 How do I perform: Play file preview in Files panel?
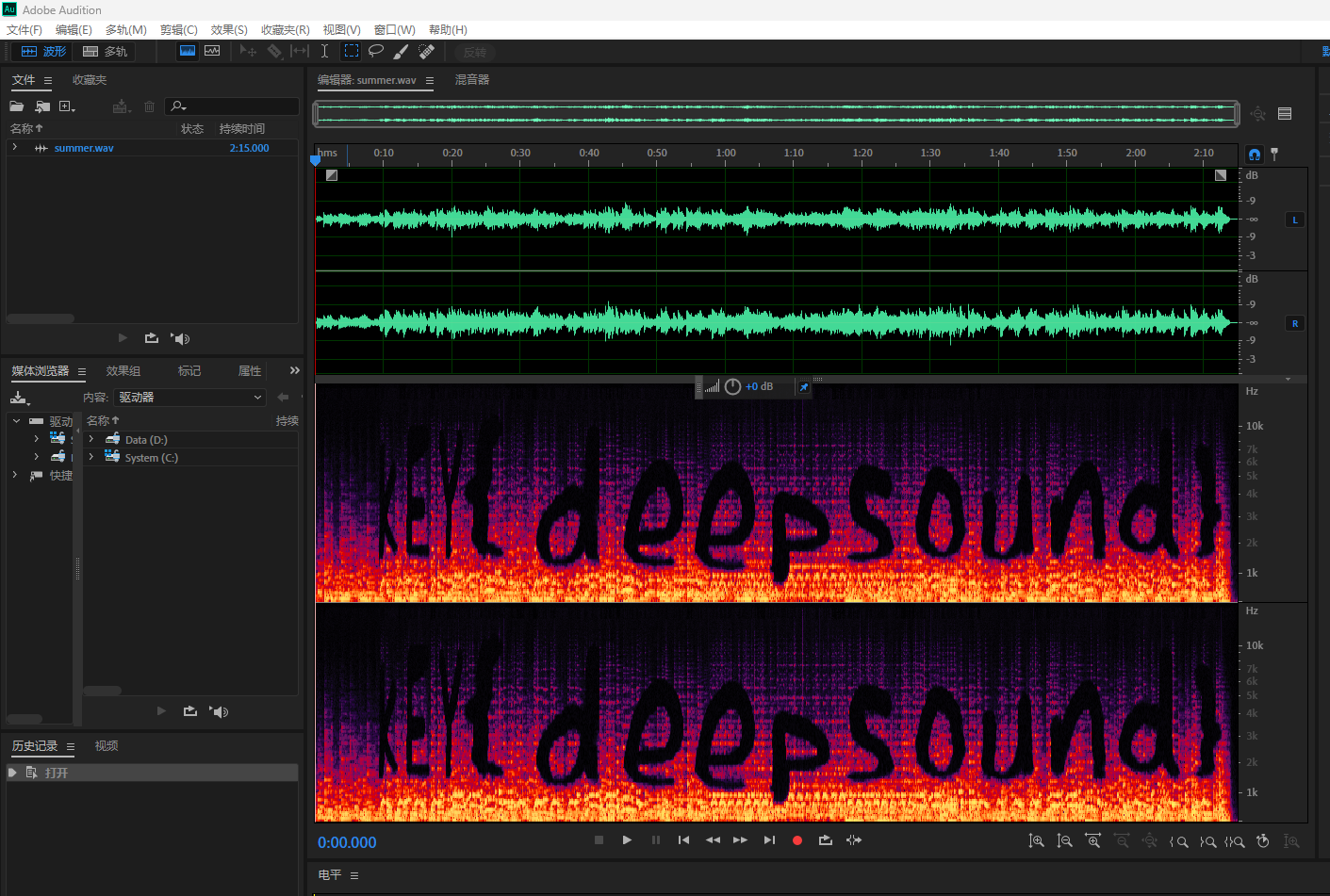click(x=123, y=337)
